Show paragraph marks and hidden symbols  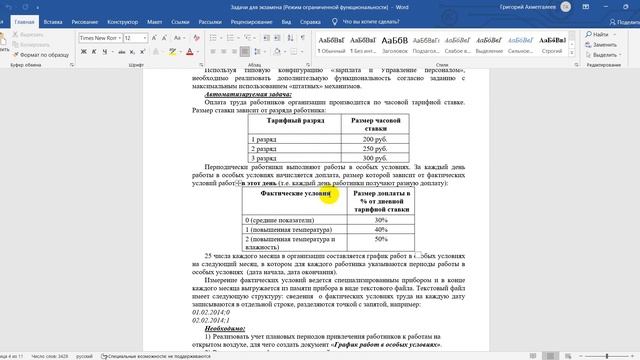(x=302, y=38)
